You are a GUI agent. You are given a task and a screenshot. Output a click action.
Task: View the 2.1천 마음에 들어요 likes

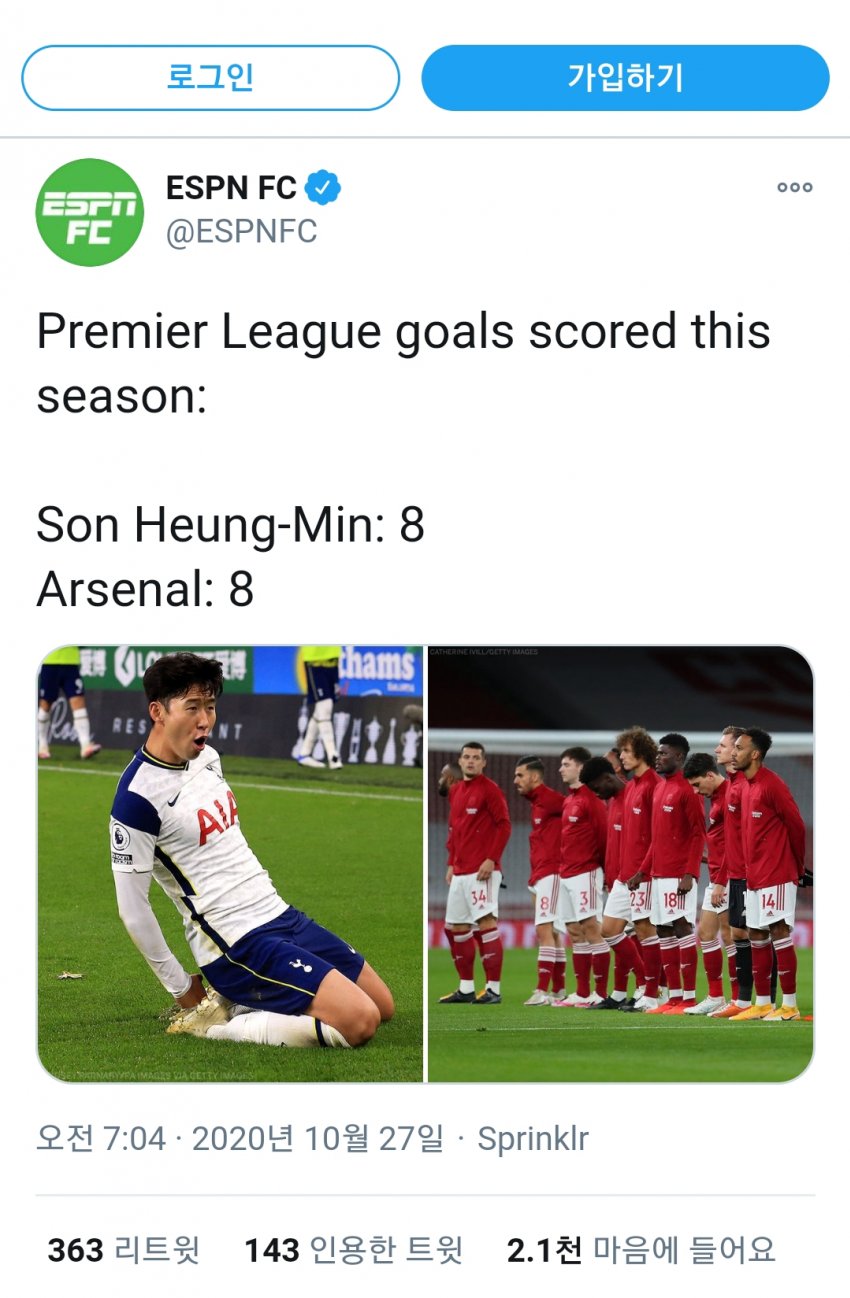pyautogui.click(x=641, y=1249)
